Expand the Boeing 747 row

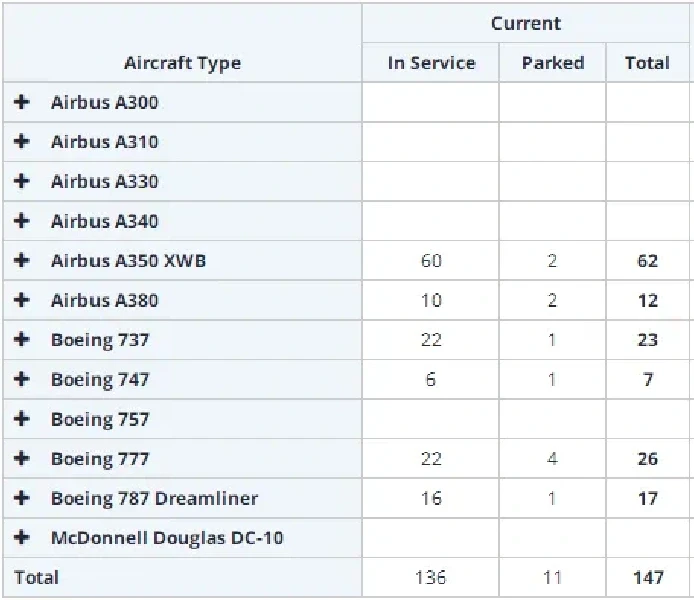[x=22, y=380]
